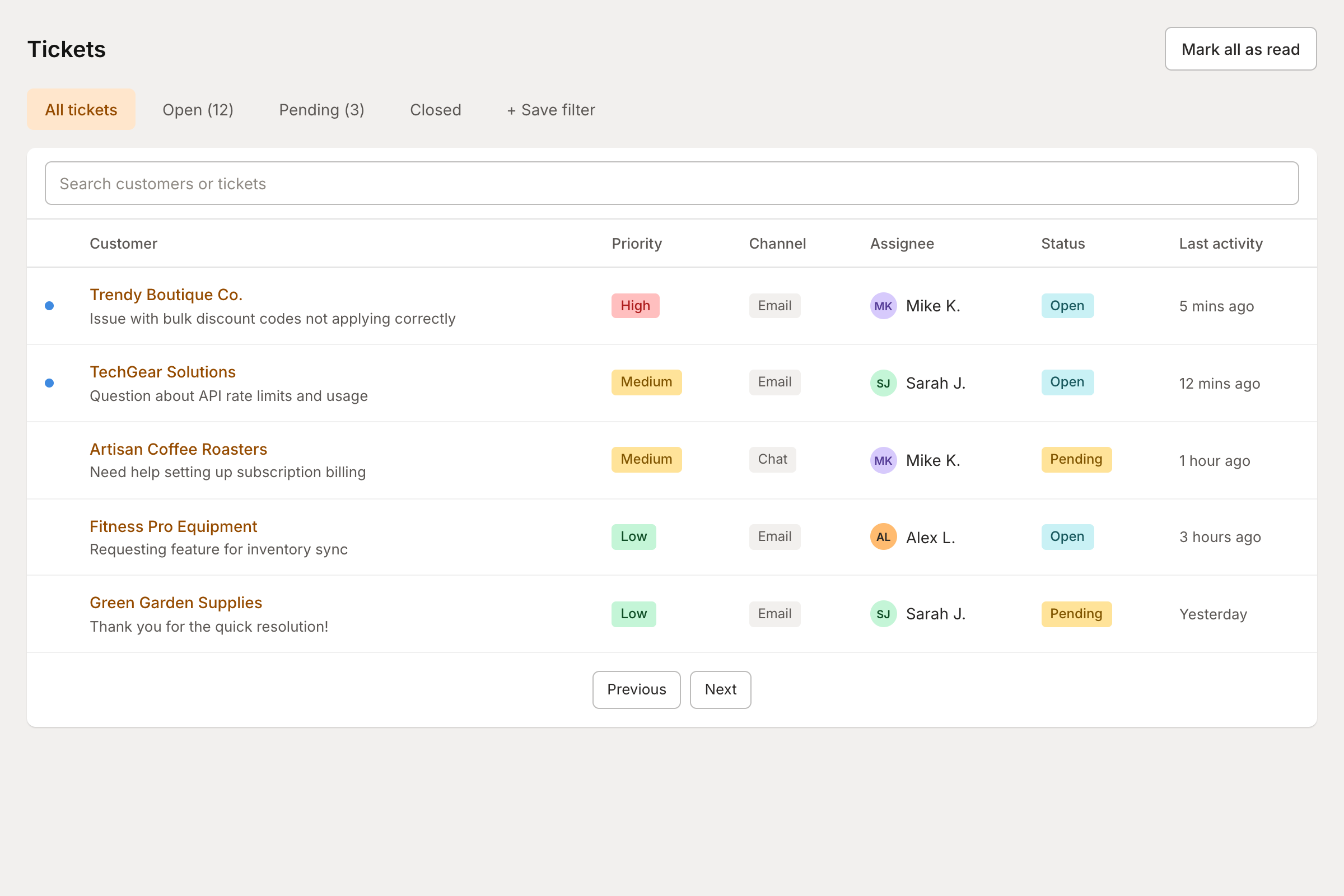
Task: Click the MK avatar in Artisan Coffee row
Action: 883,460
